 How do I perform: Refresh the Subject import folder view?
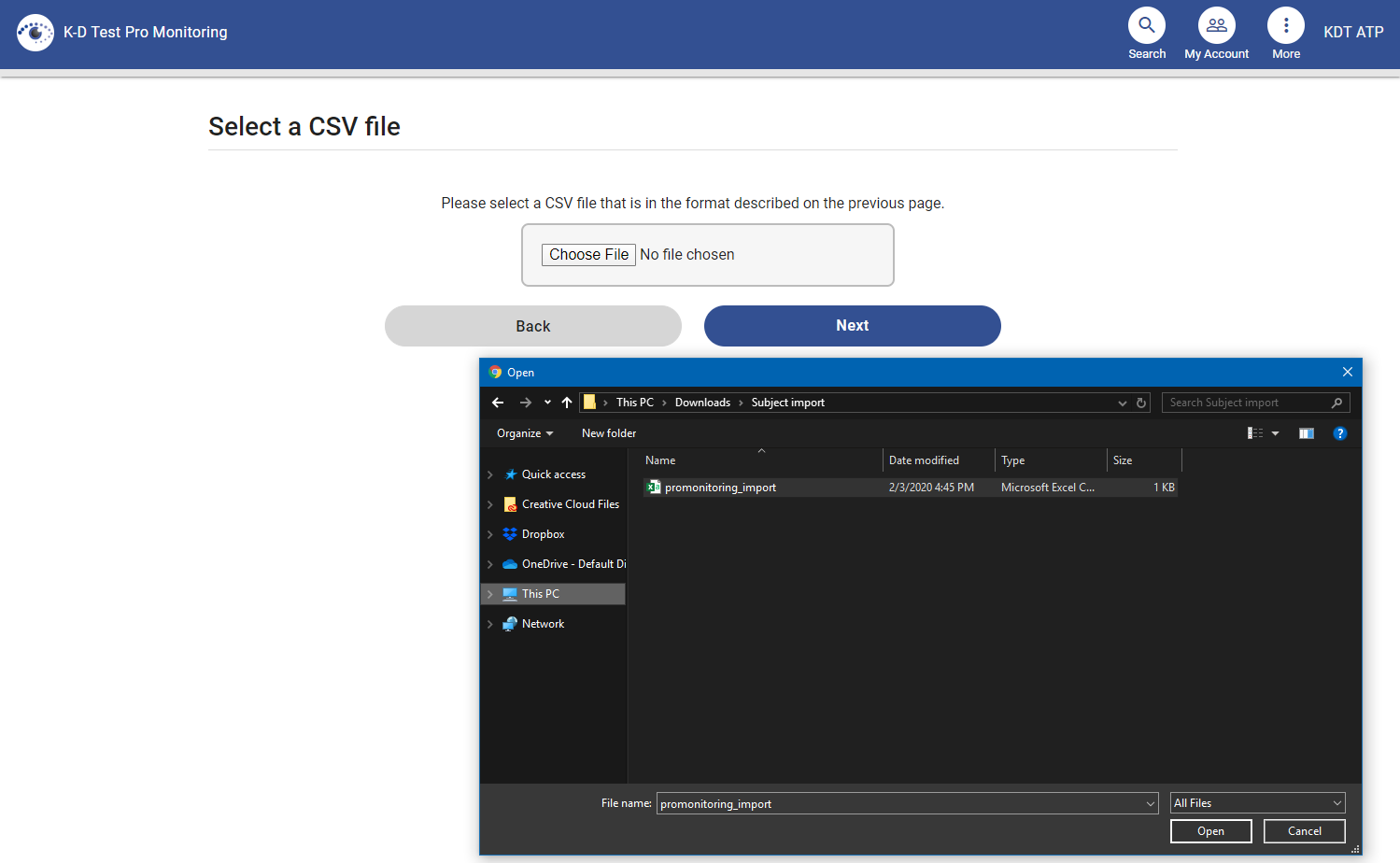[1141, 402]
